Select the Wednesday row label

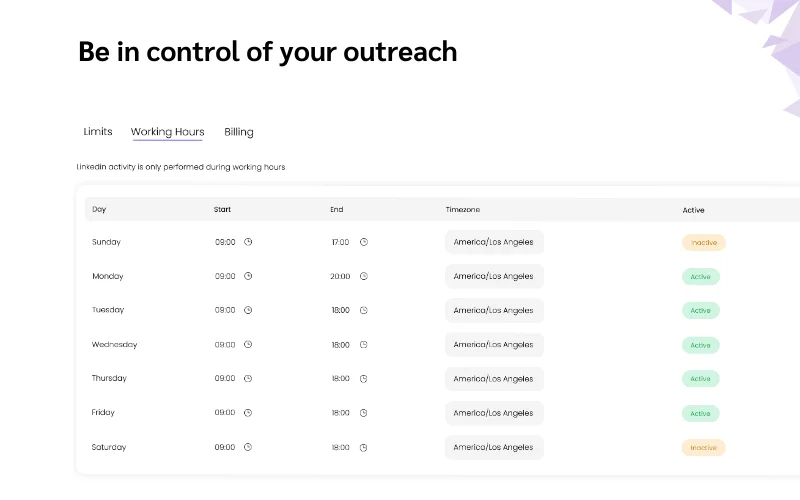tap(114, 344)
